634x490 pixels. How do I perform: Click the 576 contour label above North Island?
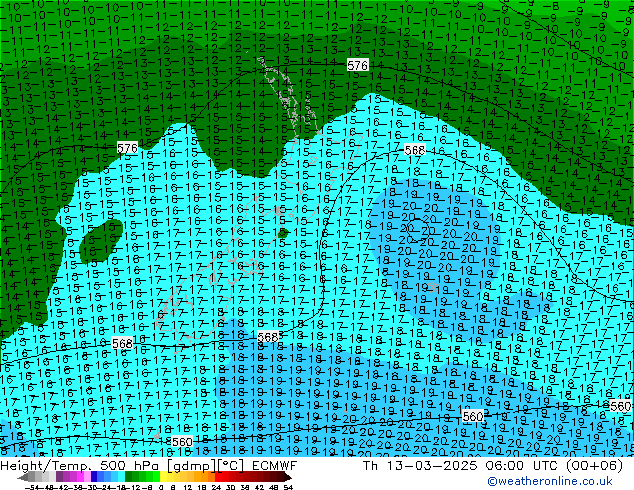(x=357, y=65)
